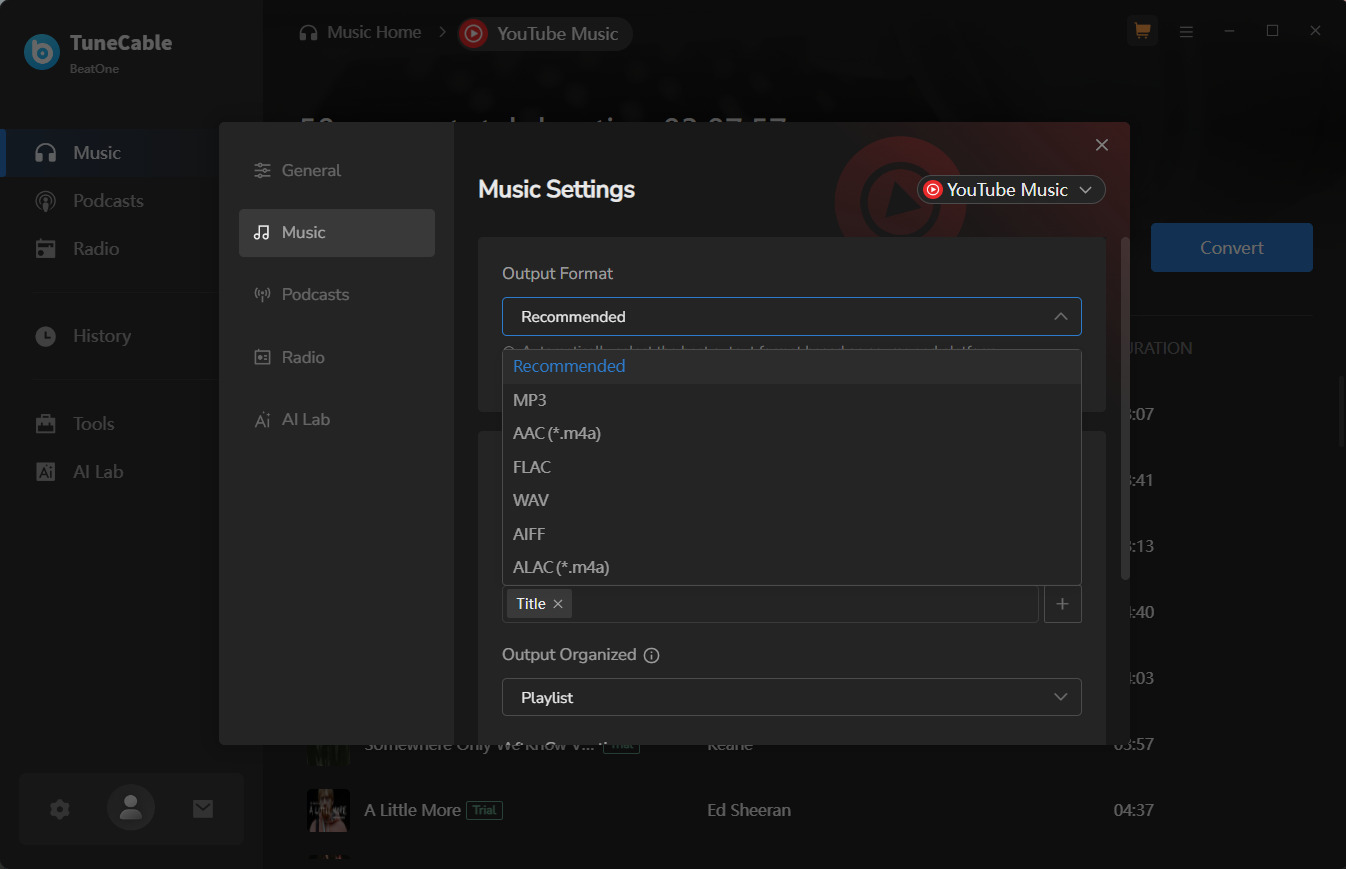Choose FLAC output format option

click(x=532, y=467)
